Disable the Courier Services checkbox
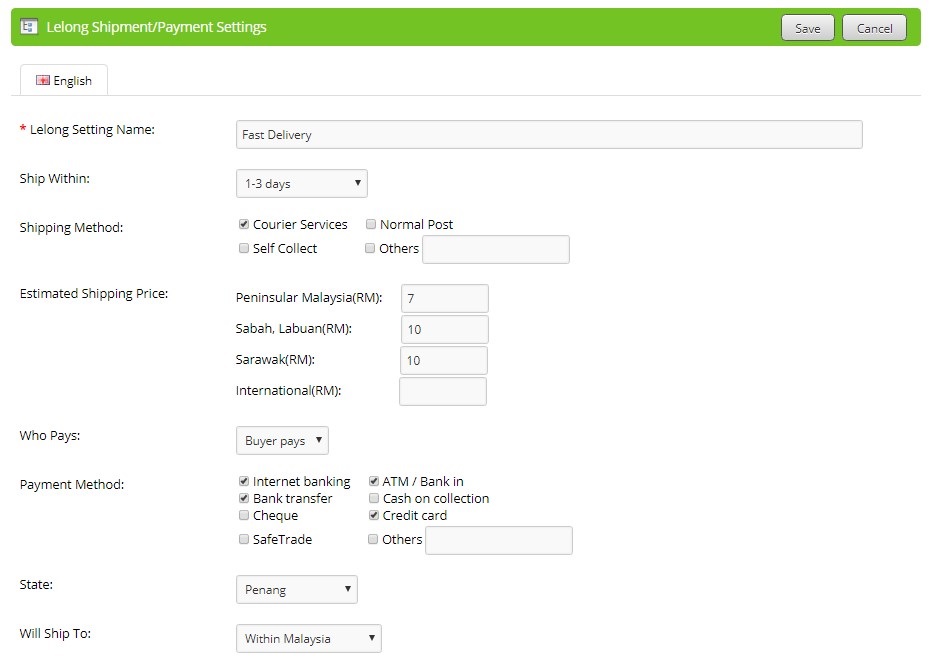 point(243,224)
